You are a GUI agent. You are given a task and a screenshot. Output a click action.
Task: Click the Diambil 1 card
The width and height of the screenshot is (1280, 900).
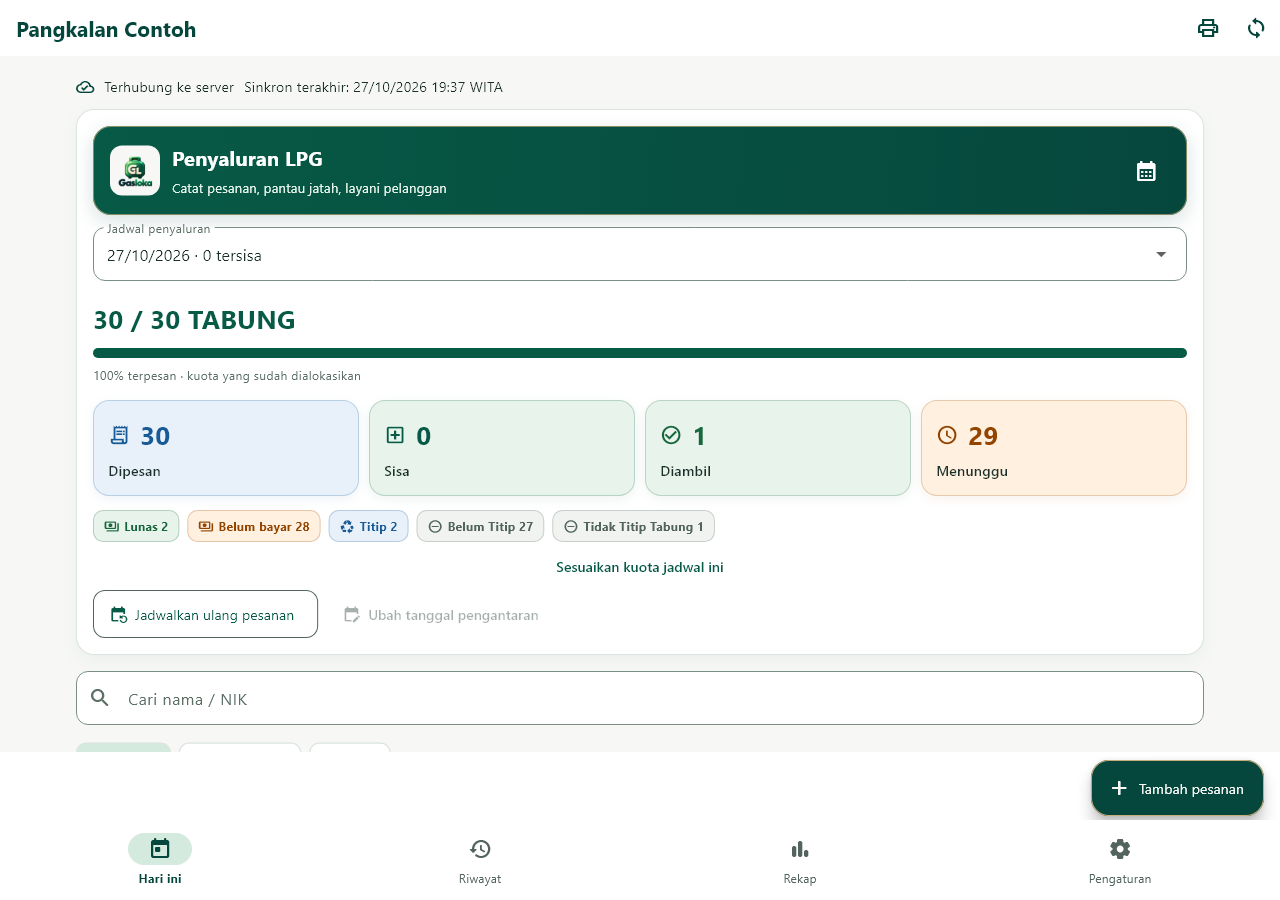pos(778,448)
